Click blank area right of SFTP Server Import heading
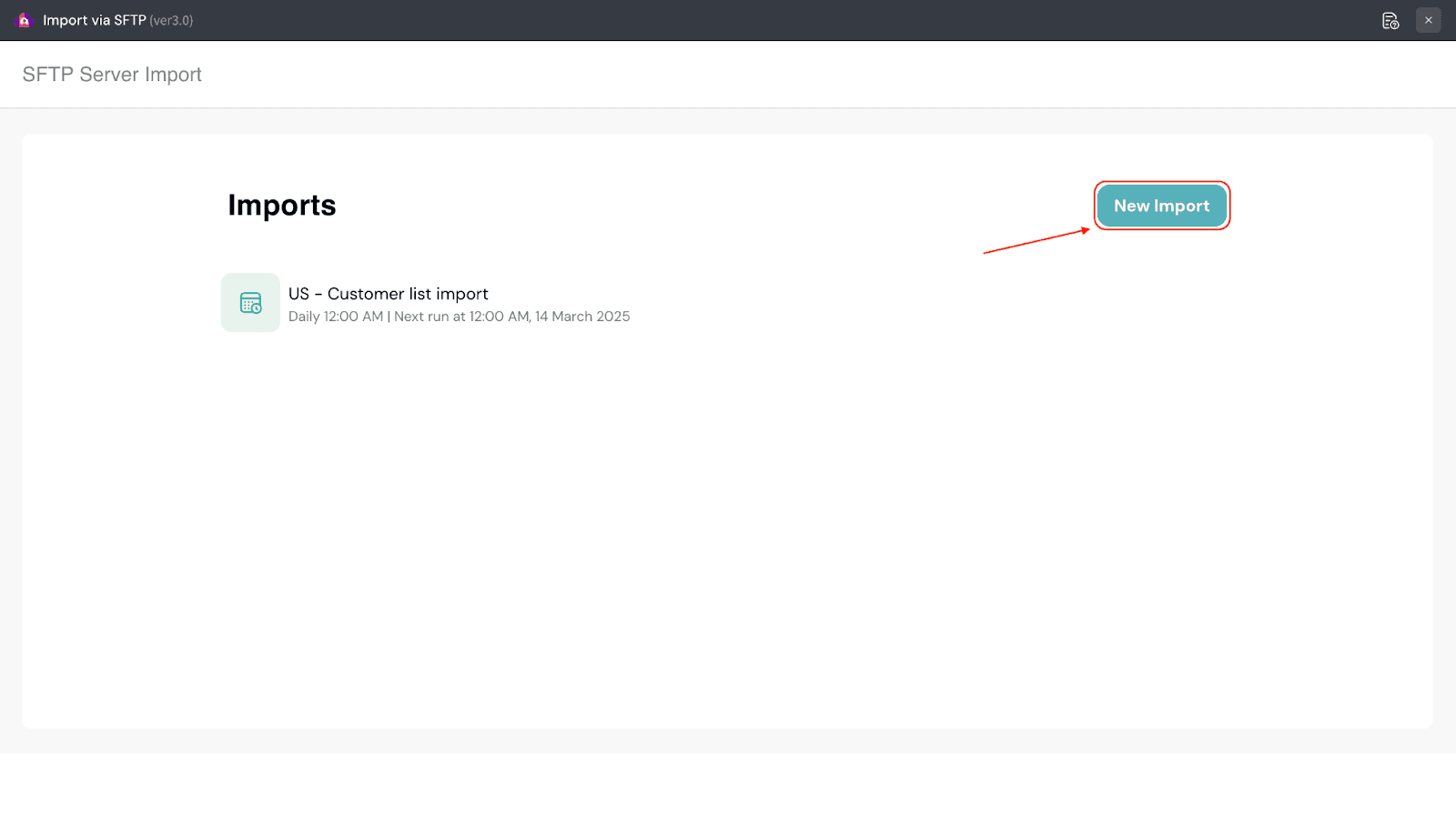Screen dimensions: 1456x817 coord(728,75)
